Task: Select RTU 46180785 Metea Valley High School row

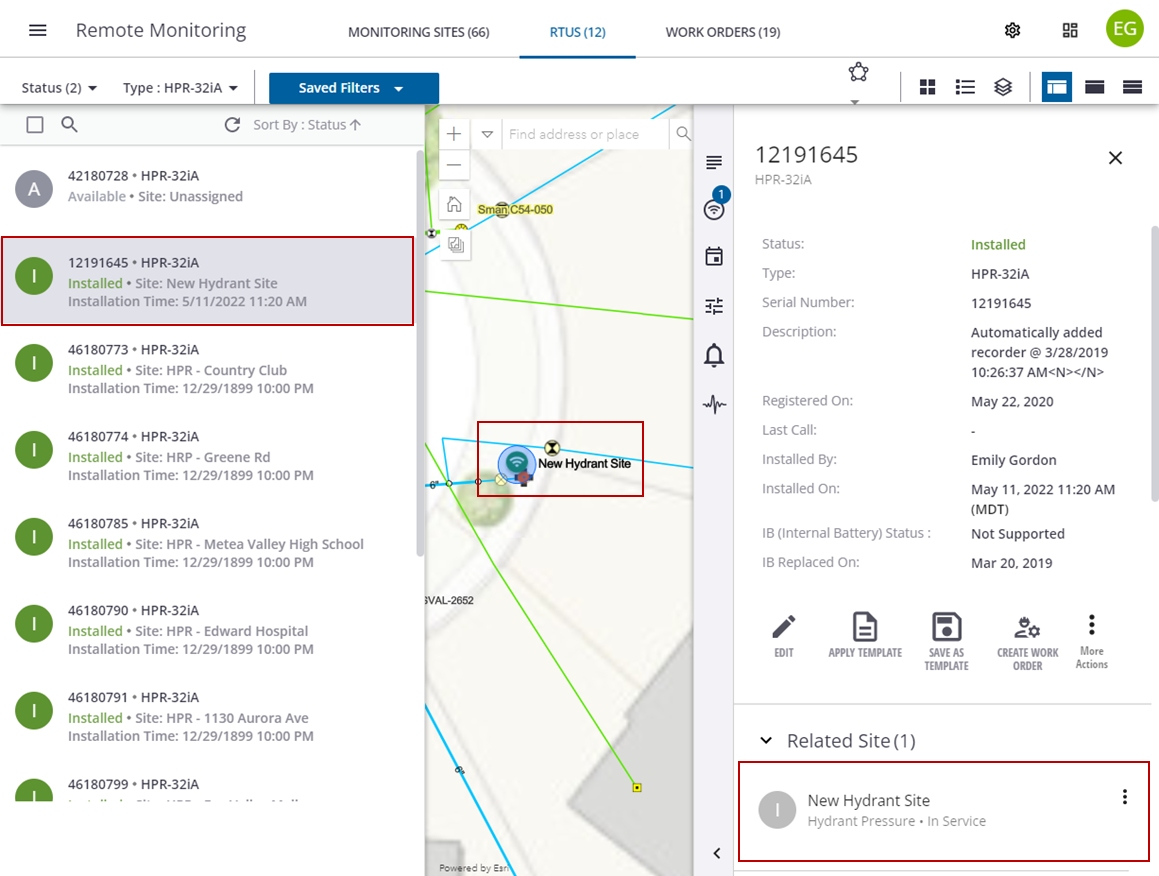Action: [x=208, y=542]
